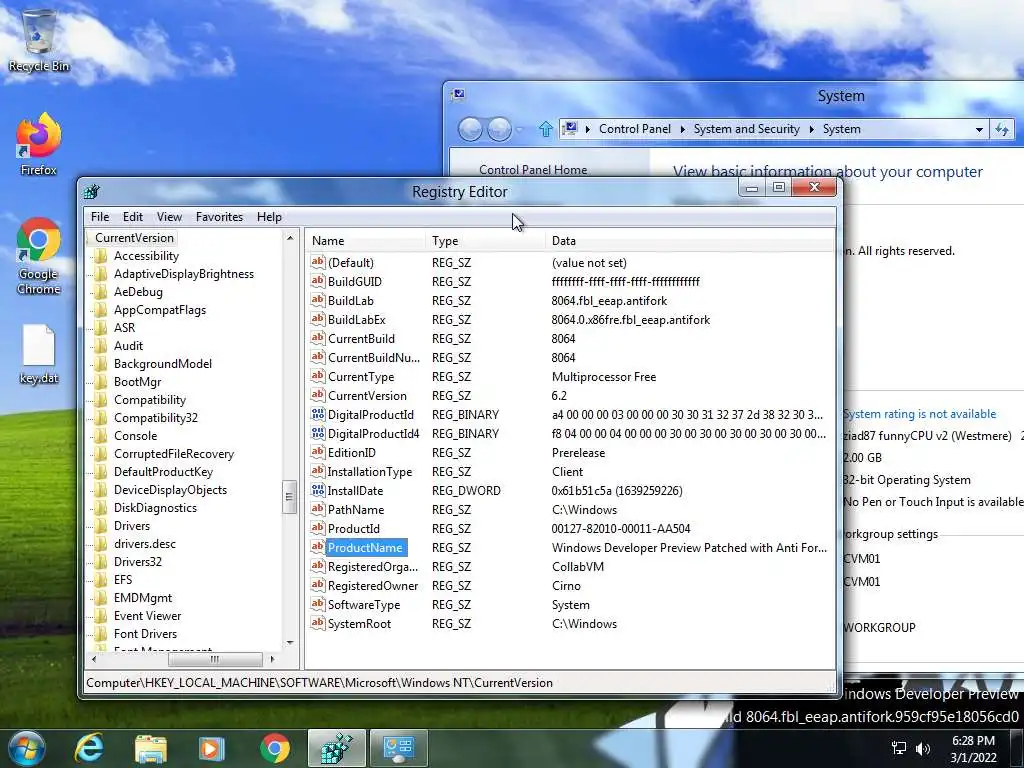This screenshot has height=768, width=1024.
Task: Click the BuildGUID string value icon
Action: coord(318,281)
